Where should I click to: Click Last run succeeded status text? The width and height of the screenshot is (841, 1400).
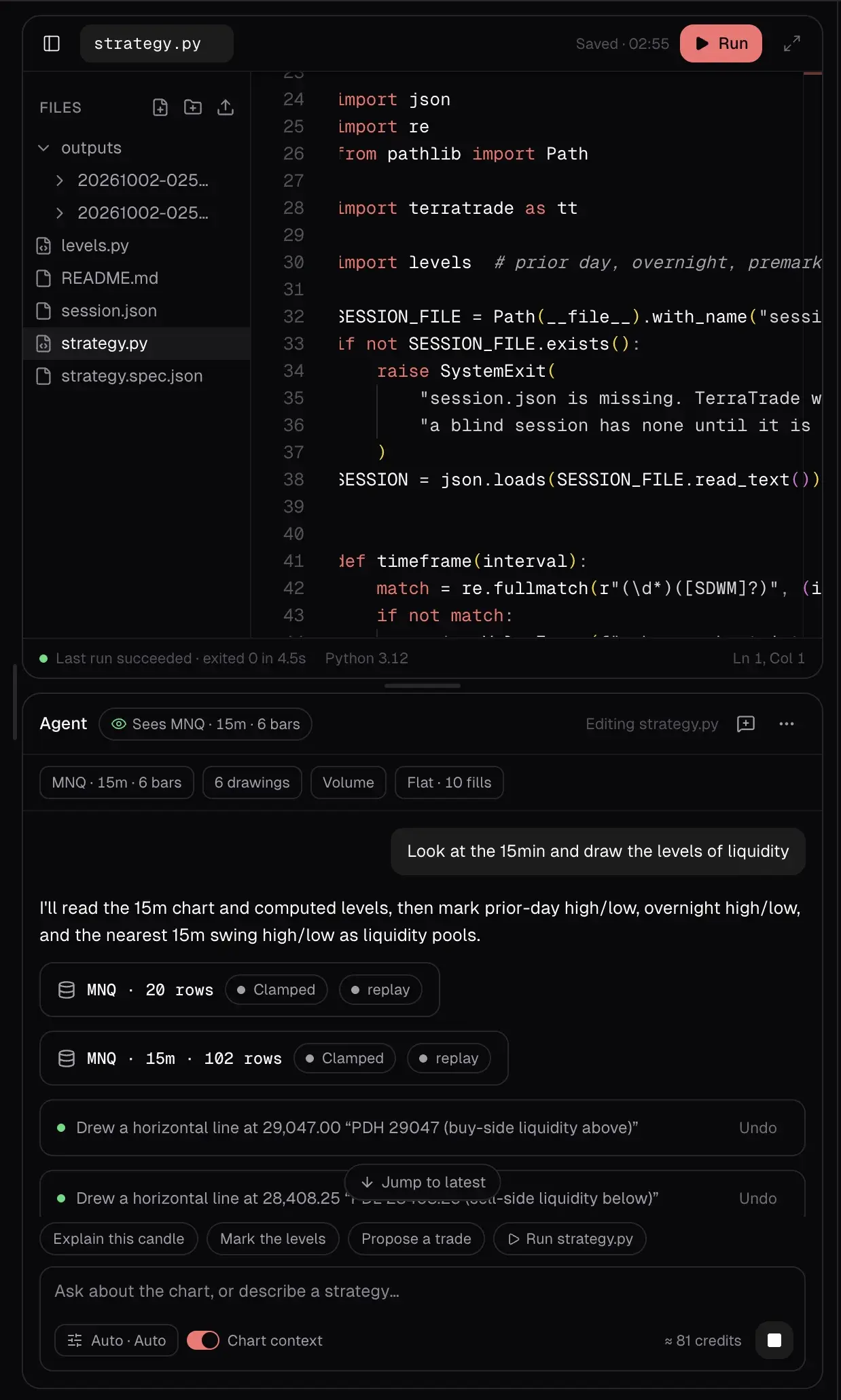[x=180, y=659]
